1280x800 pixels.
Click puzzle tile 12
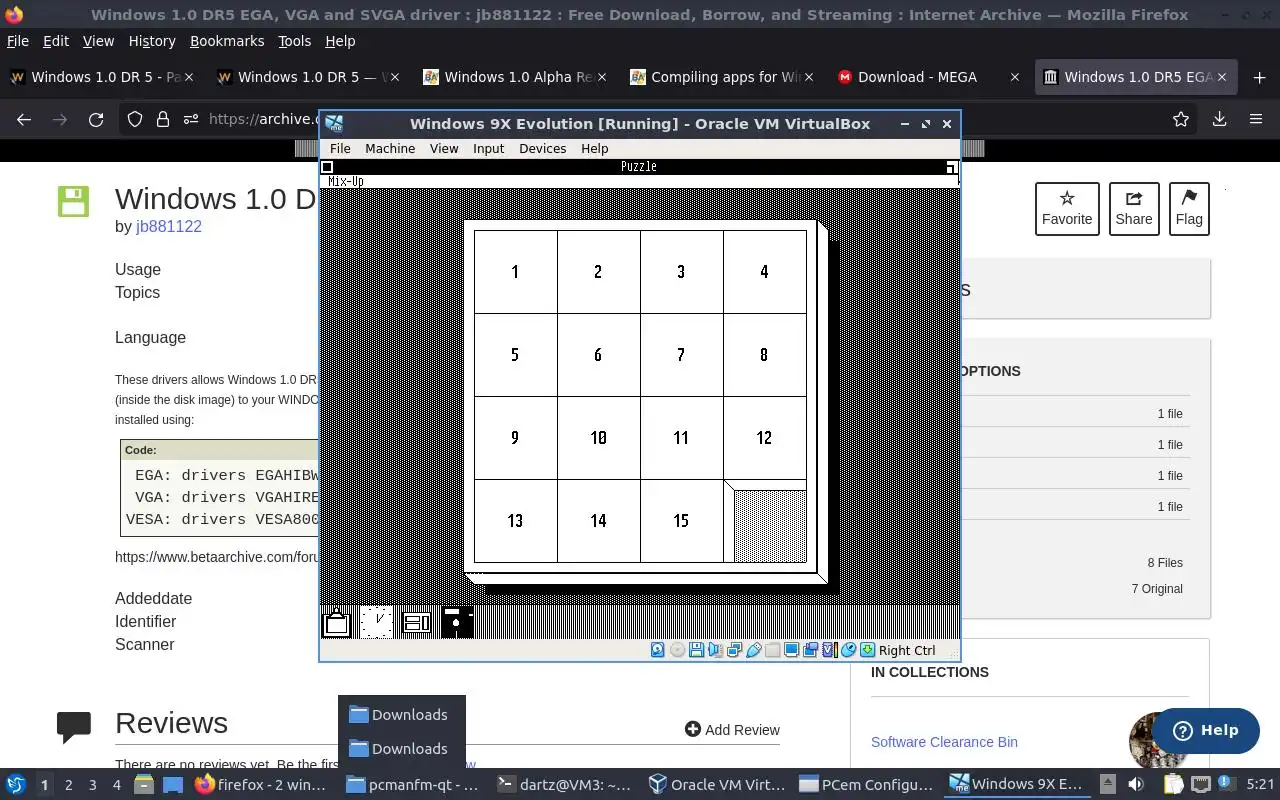click(x=764, y=438)
